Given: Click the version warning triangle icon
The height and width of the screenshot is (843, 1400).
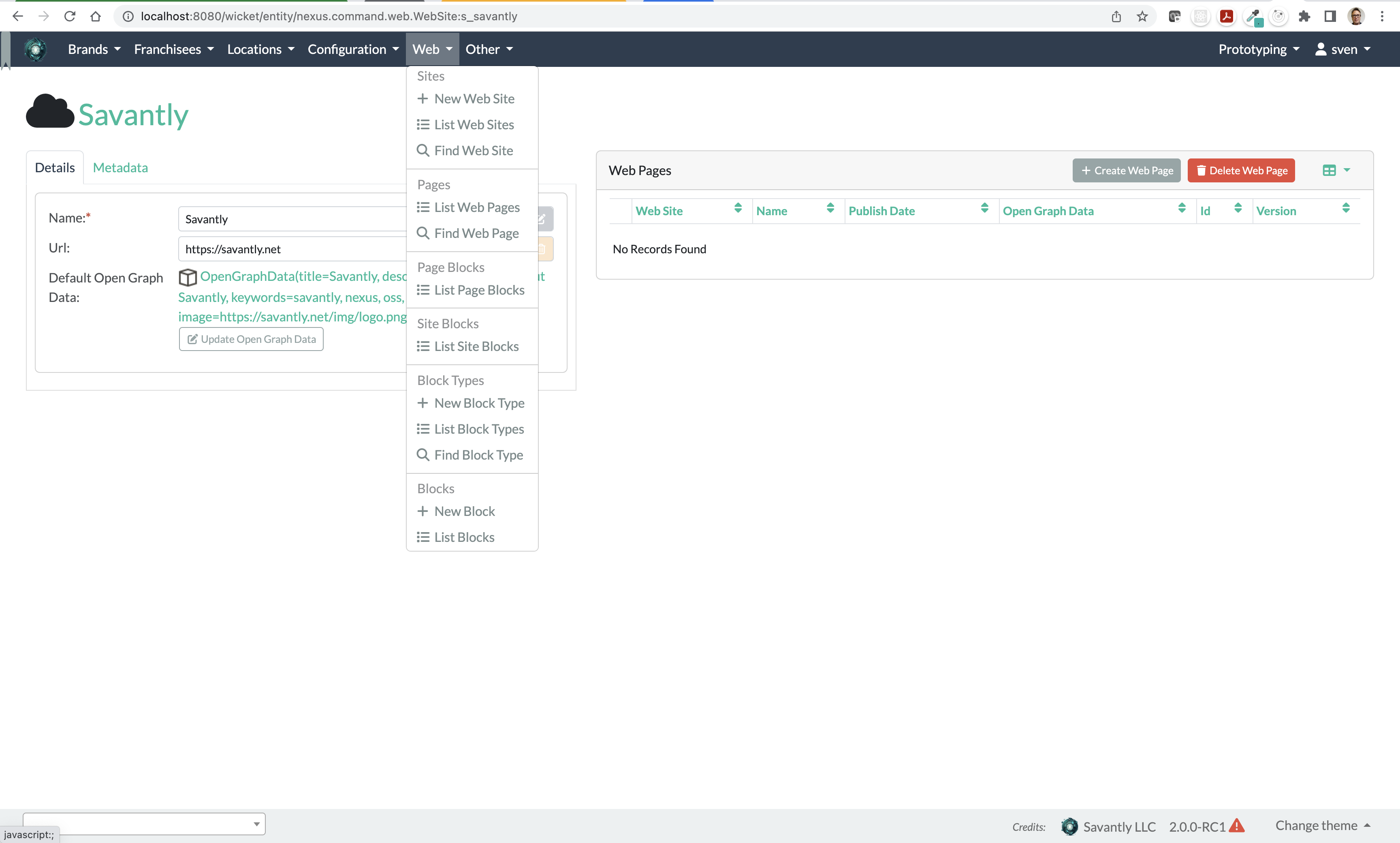Looking at the screenshot, I should click(x=1237, y=826).
